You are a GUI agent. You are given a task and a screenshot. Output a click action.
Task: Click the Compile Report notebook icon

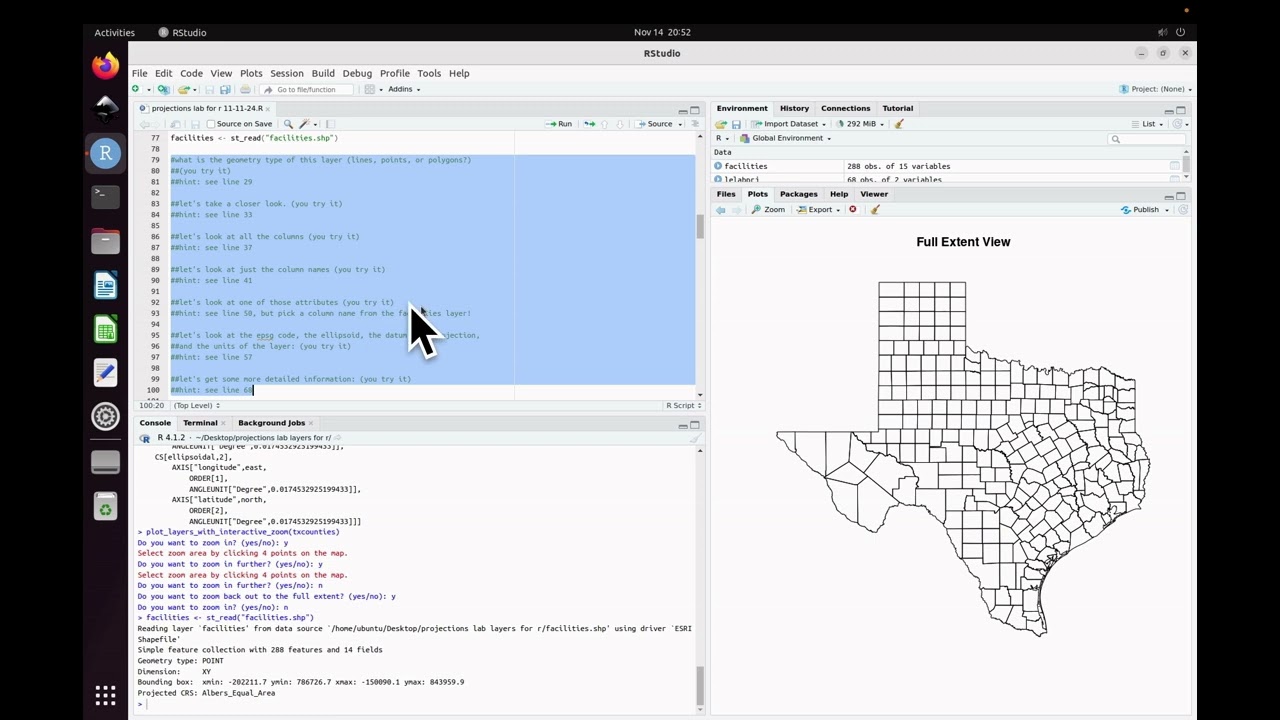click(330, 124)
